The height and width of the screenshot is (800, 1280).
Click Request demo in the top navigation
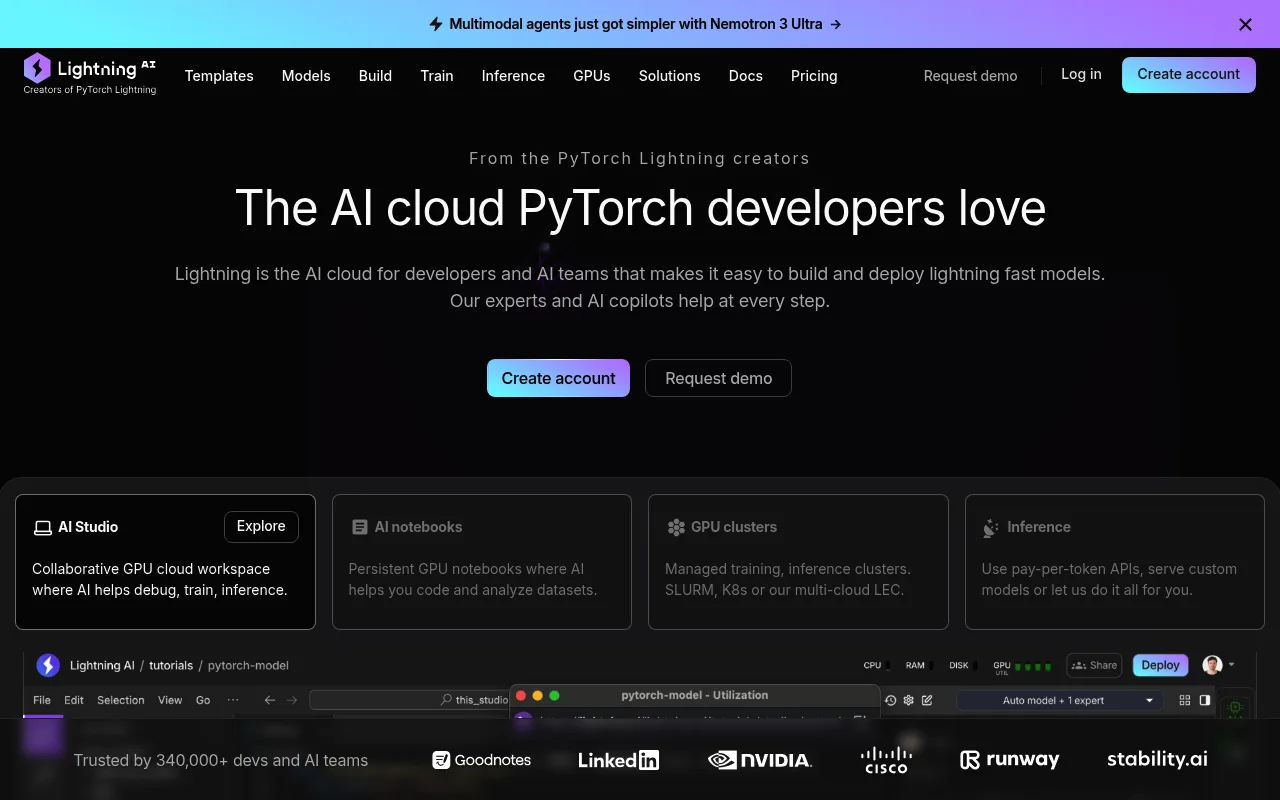coord(970,76)
